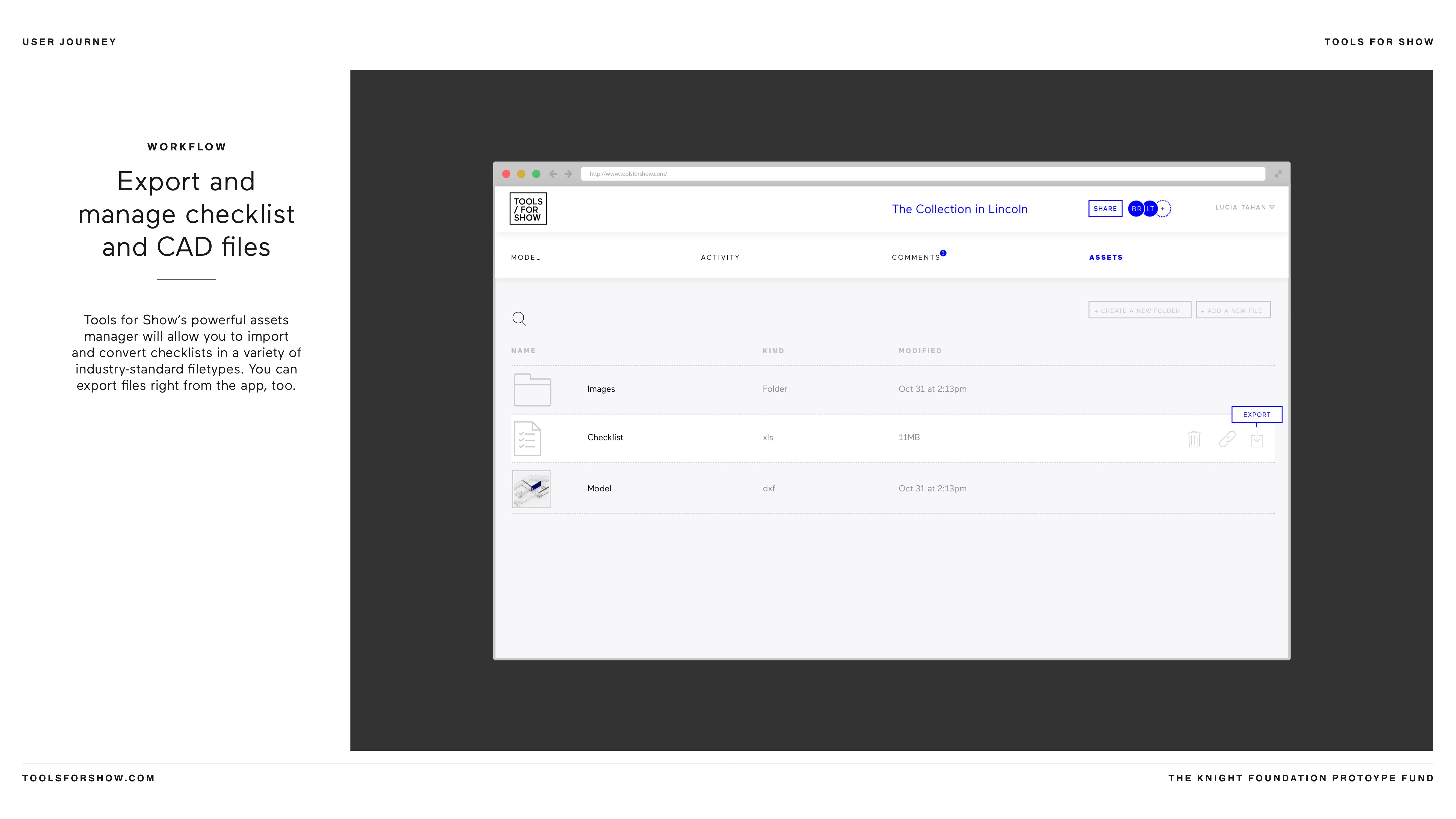Switch to the Activity tab
This screenshot has height=819, width=1456.
(720, 257)
